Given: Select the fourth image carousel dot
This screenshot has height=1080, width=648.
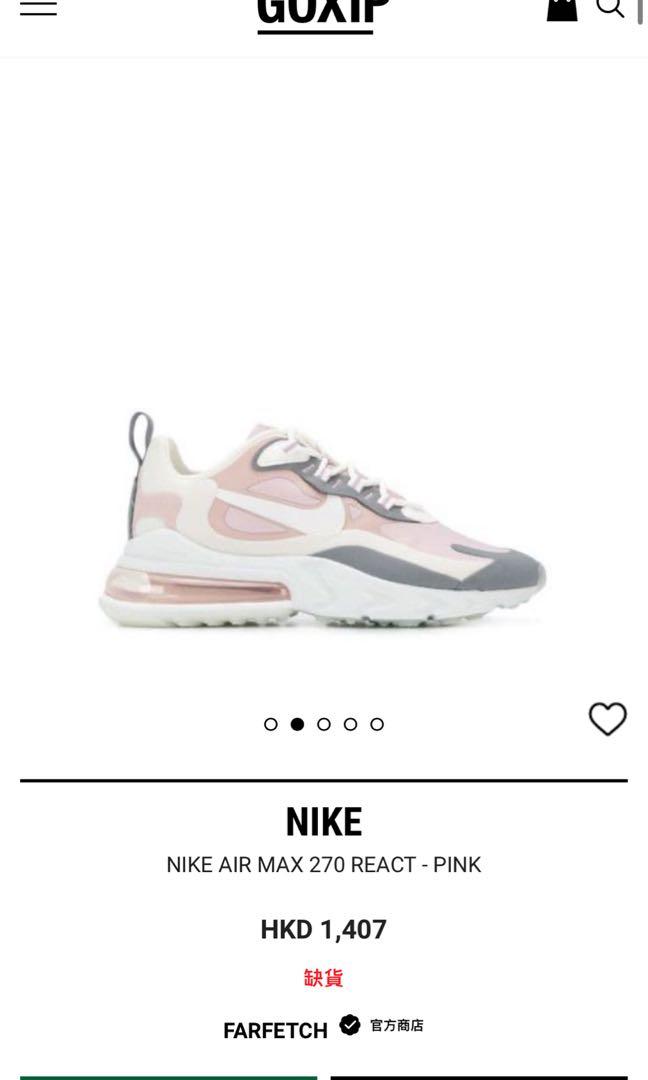Looking at the screenshot, I should pyautogui.click(x=351, y=724).
